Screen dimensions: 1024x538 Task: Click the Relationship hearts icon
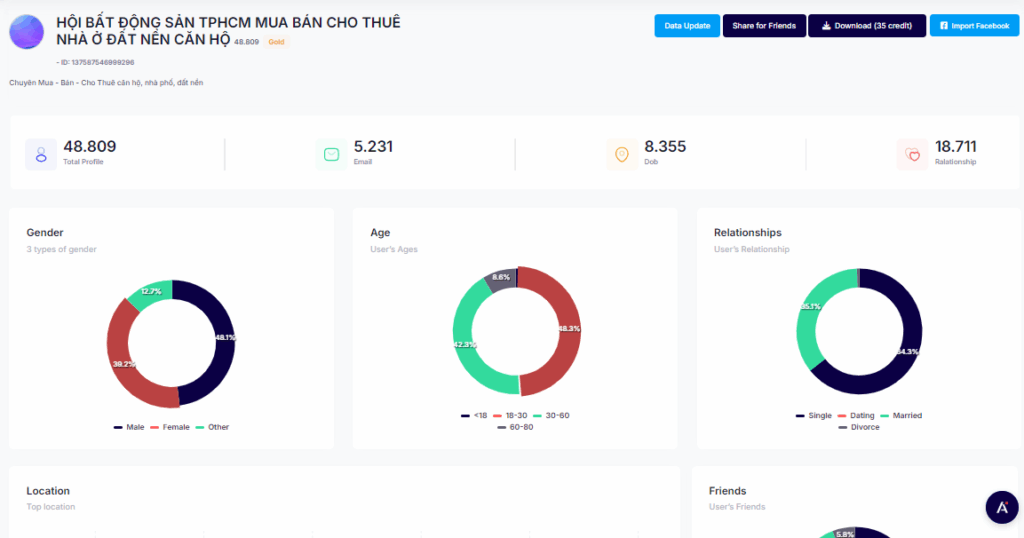(x=912, y=155)
